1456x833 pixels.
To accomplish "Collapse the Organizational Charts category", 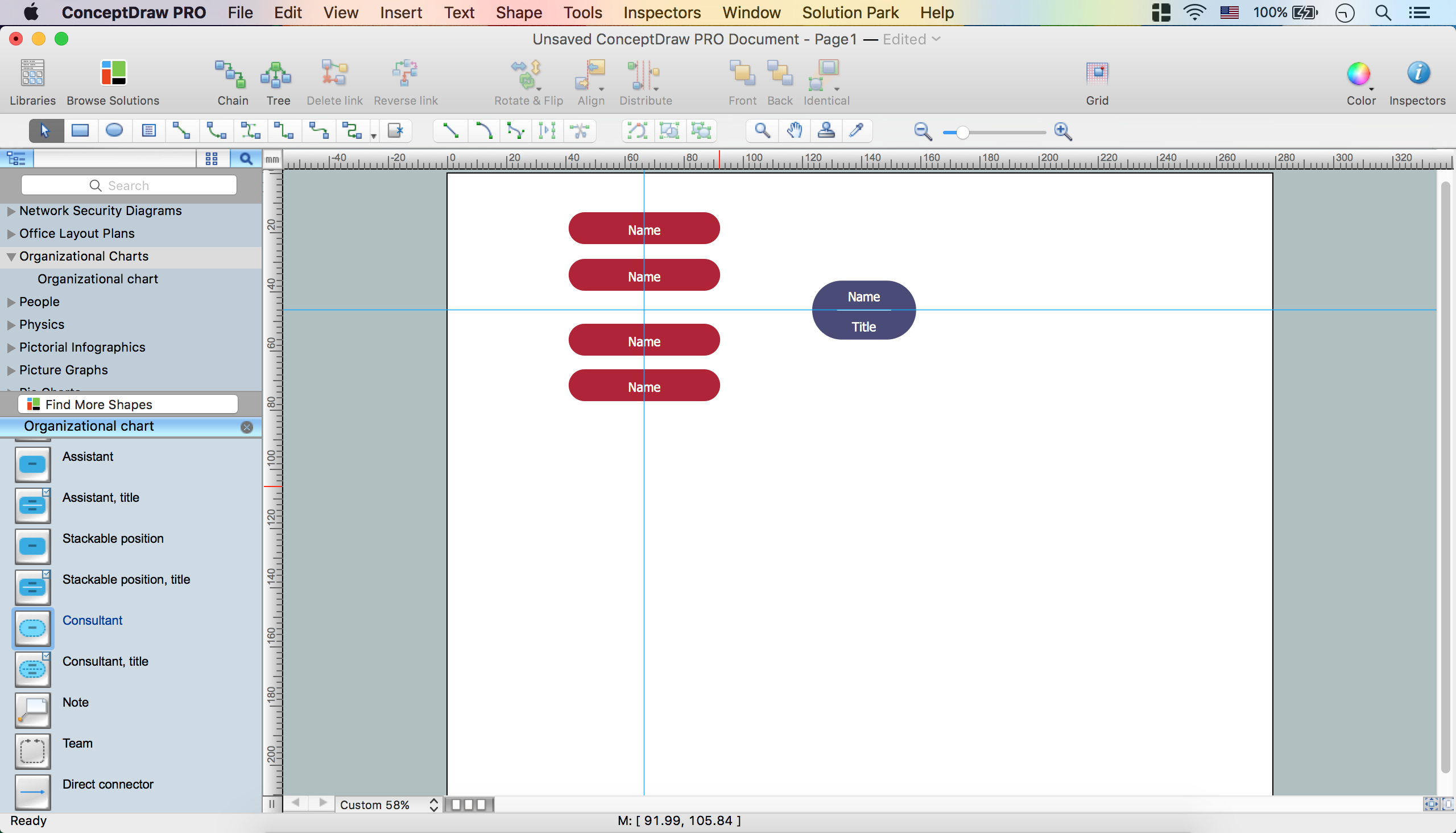I will [x=11, y=257].
